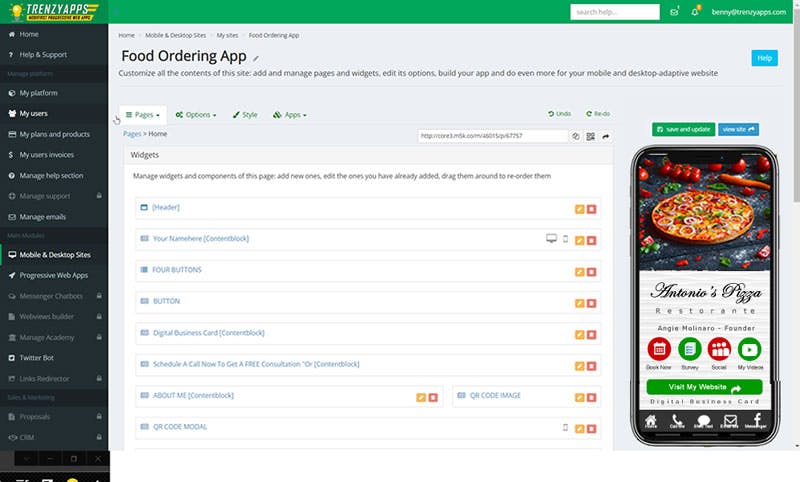Open Progressive Web Apps in sidebar
Image resolution: width=800 pixels, height=482 pixels.
point(54,275)
